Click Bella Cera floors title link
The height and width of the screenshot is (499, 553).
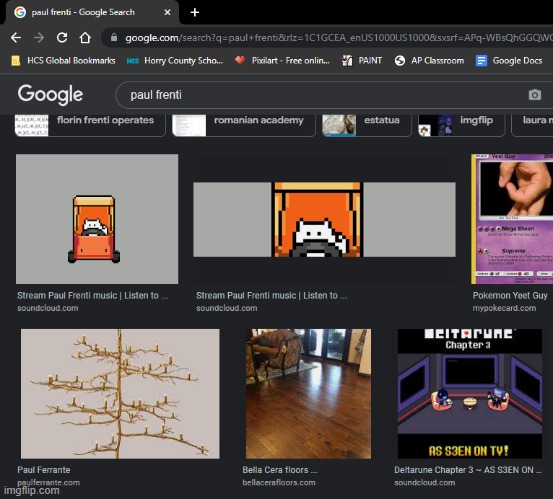(x=280, y=470)
